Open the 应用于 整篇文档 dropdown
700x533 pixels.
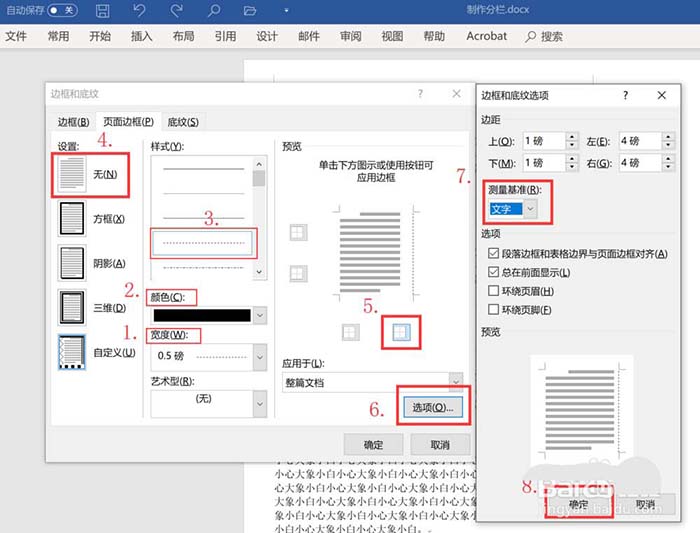click(x=456, y=382)
